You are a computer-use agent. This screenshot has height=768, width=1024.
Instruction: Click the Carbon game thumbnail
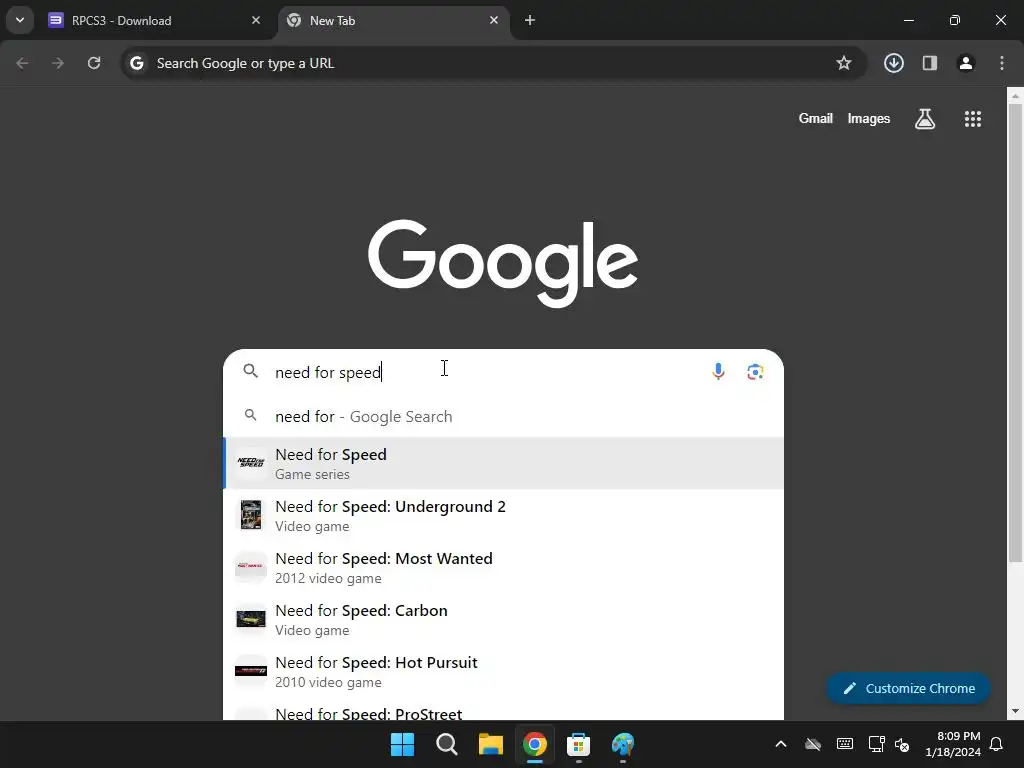pyautogui.click(x=251, y=618)
